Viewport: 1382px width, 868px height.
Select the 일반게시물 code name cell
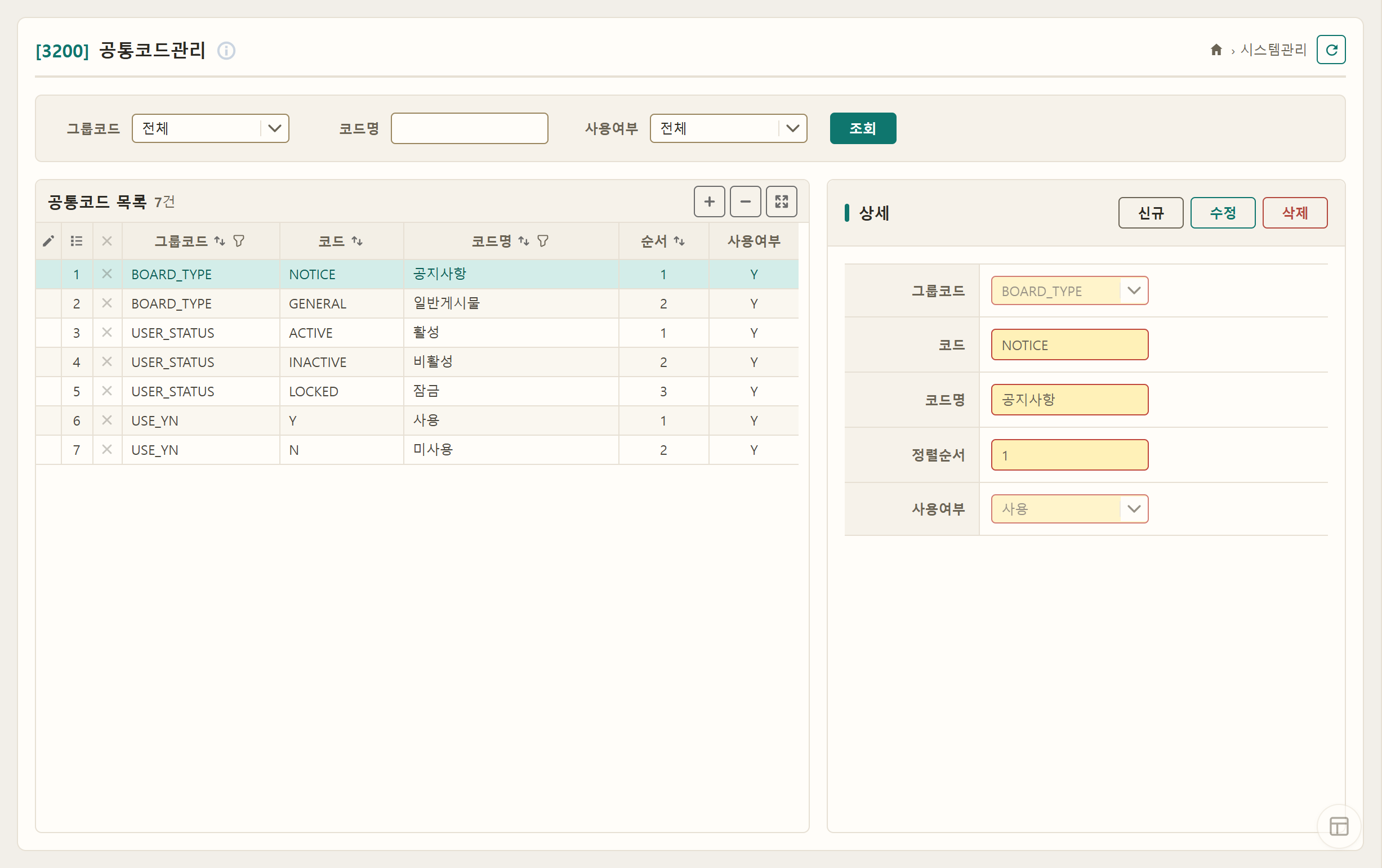pyautogui.click(x=511, y=303)
